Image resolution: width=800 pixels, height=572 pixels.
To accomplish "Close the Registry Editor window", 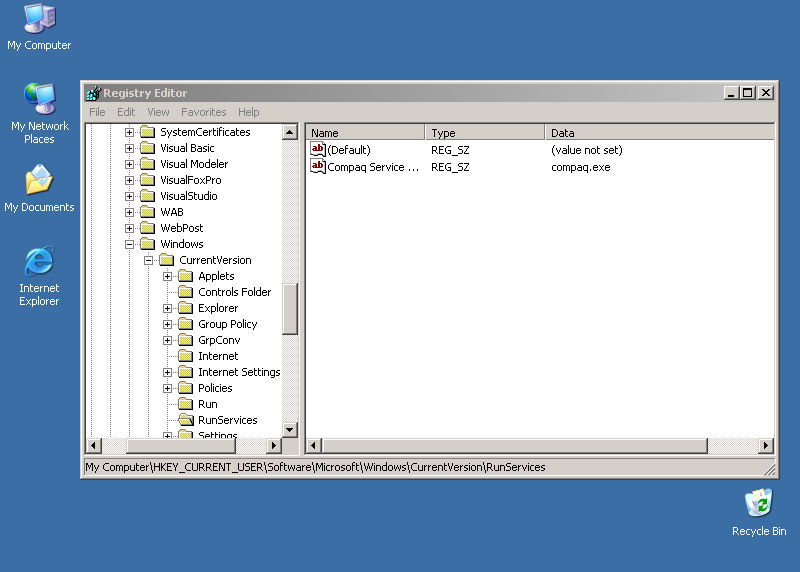I will tap(766, 93).
